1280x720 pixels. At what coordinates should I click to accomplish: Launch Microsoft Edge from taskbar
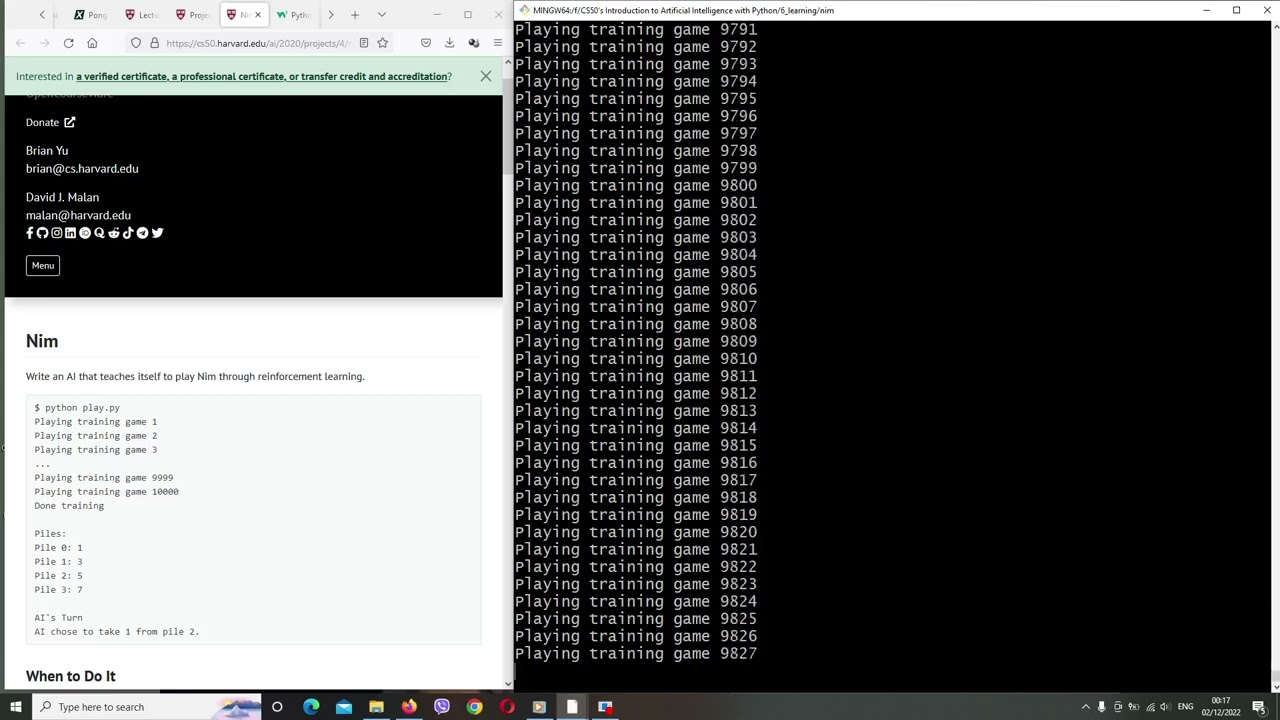311,707
